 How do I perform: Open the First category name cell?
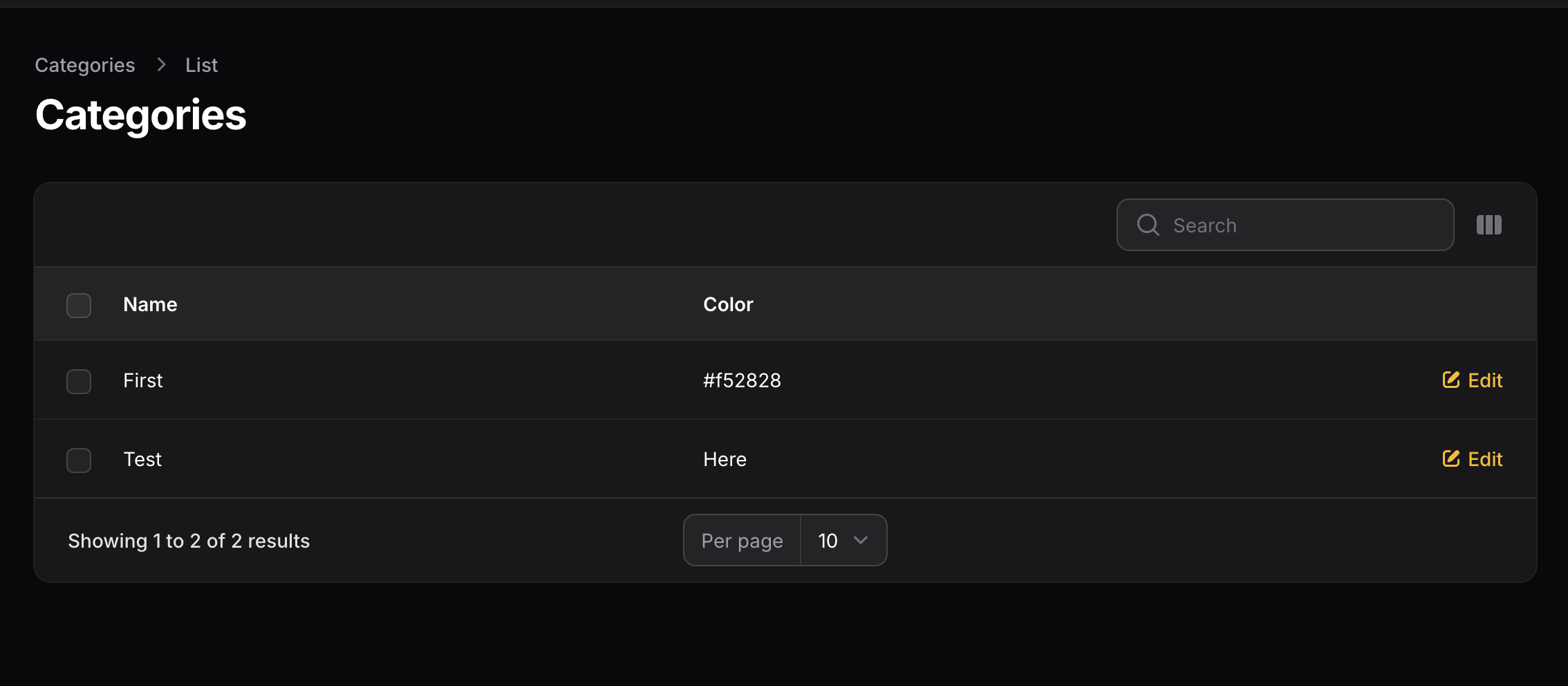click(143, 380)
